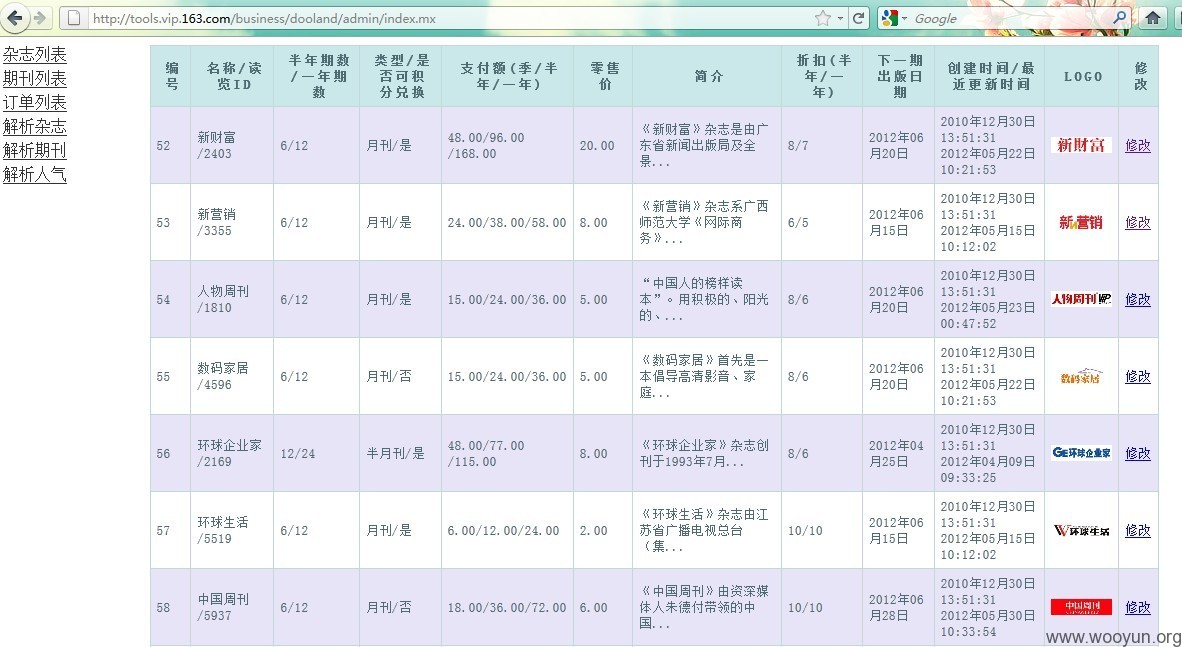Open the browser home page icon

click(x=1153, y=18)
